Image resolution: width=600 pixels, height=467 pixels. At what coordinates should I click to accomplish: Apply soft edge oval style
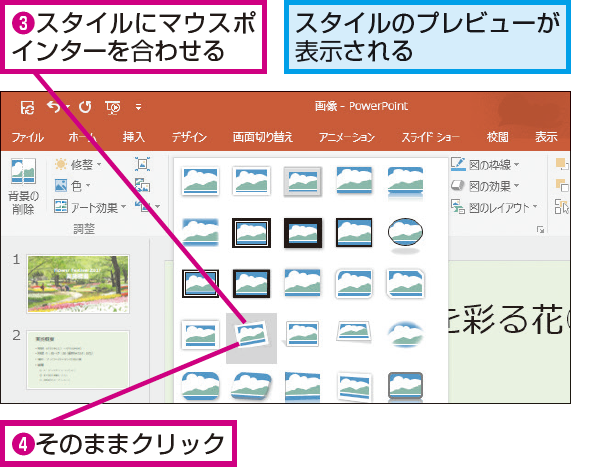(405, 334)
